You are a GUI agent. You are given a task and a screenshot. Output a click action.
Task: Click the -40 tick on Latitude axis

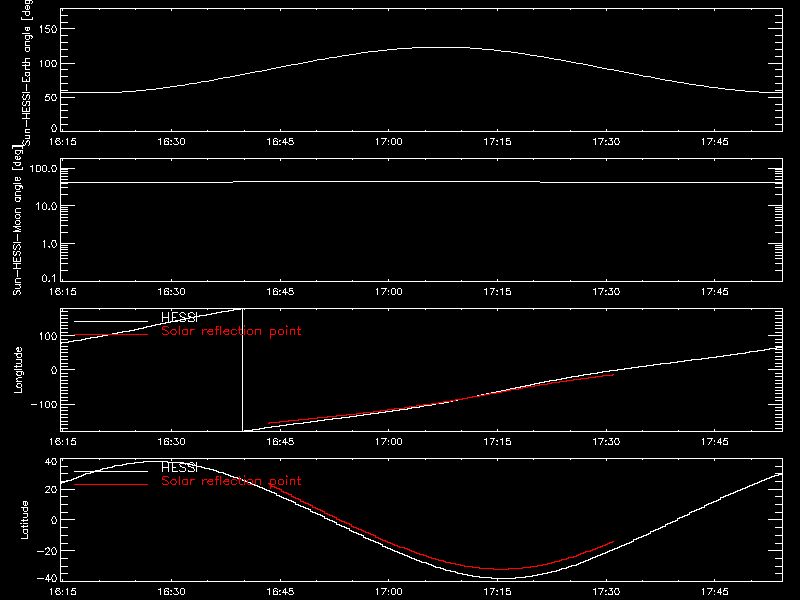[47, 579]
